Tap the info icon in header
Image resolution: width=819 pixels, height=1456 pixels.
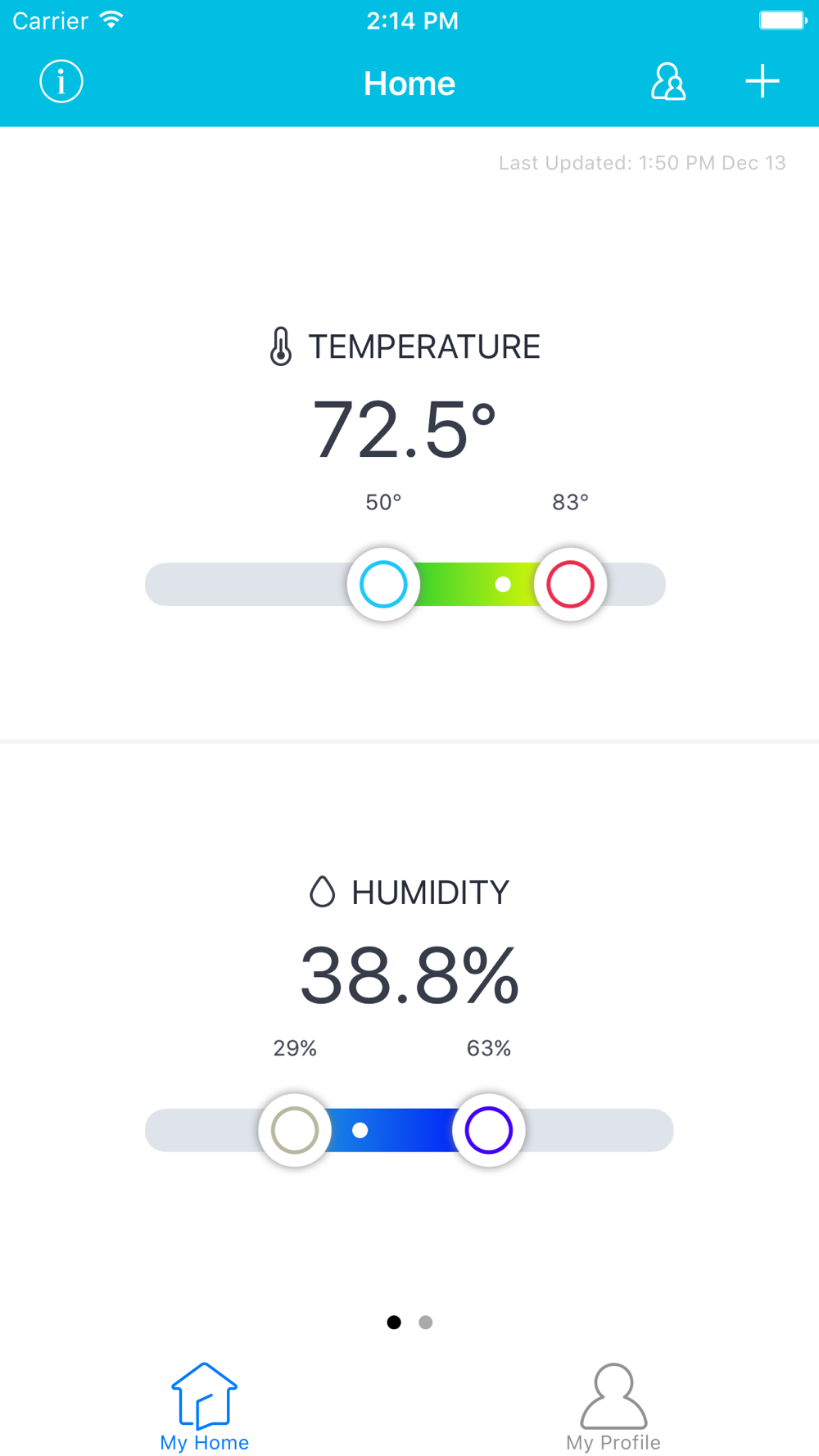coord(61,82)
